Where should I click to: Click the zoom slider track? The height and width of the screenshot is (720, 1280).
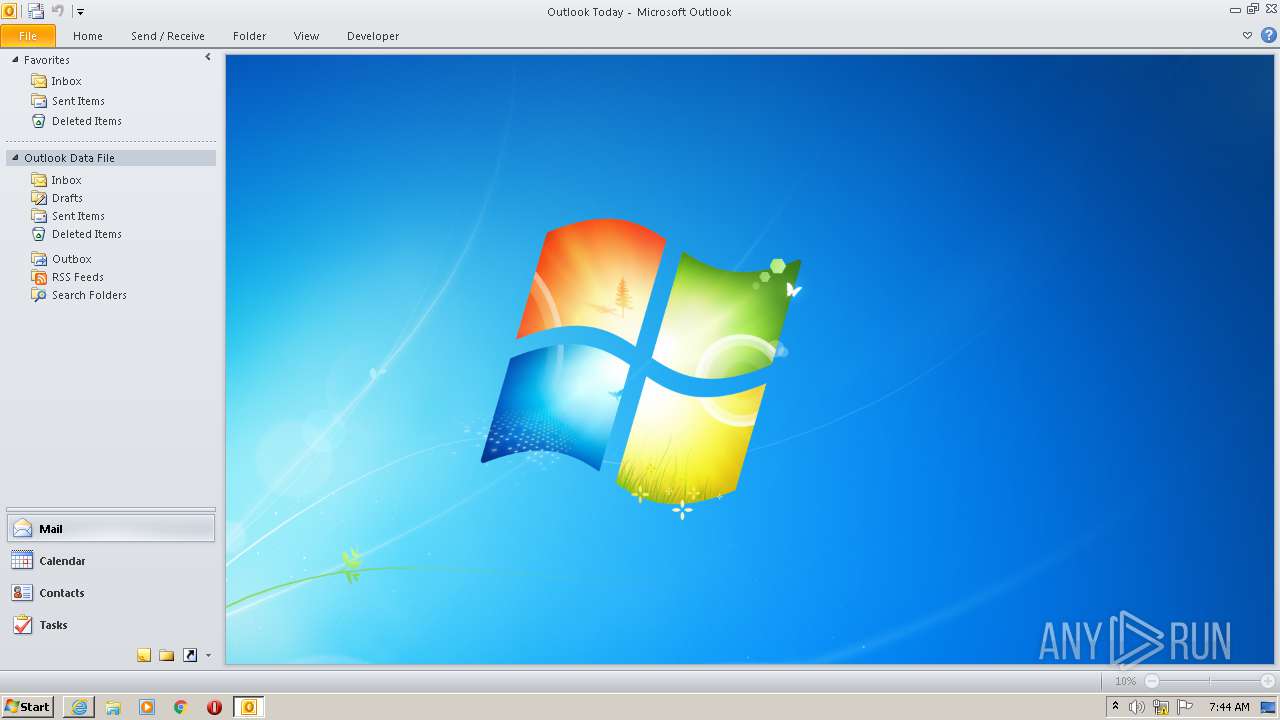pyautogui.click(x=1210, y=681)
